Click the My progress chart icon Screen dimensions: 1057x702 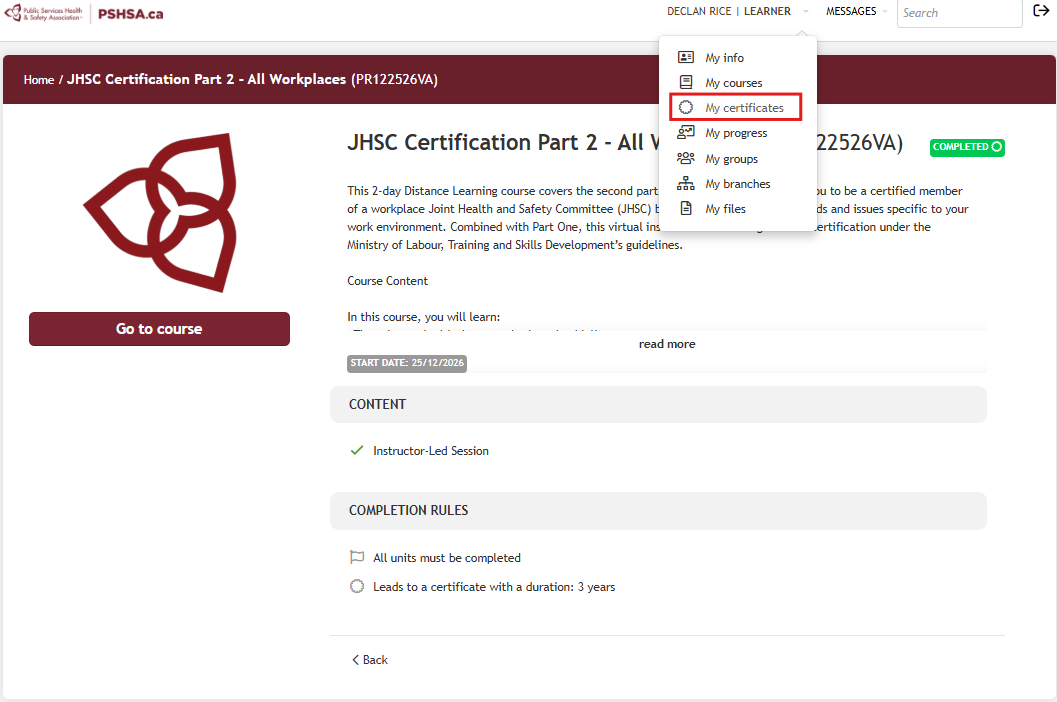pos(686,132)
